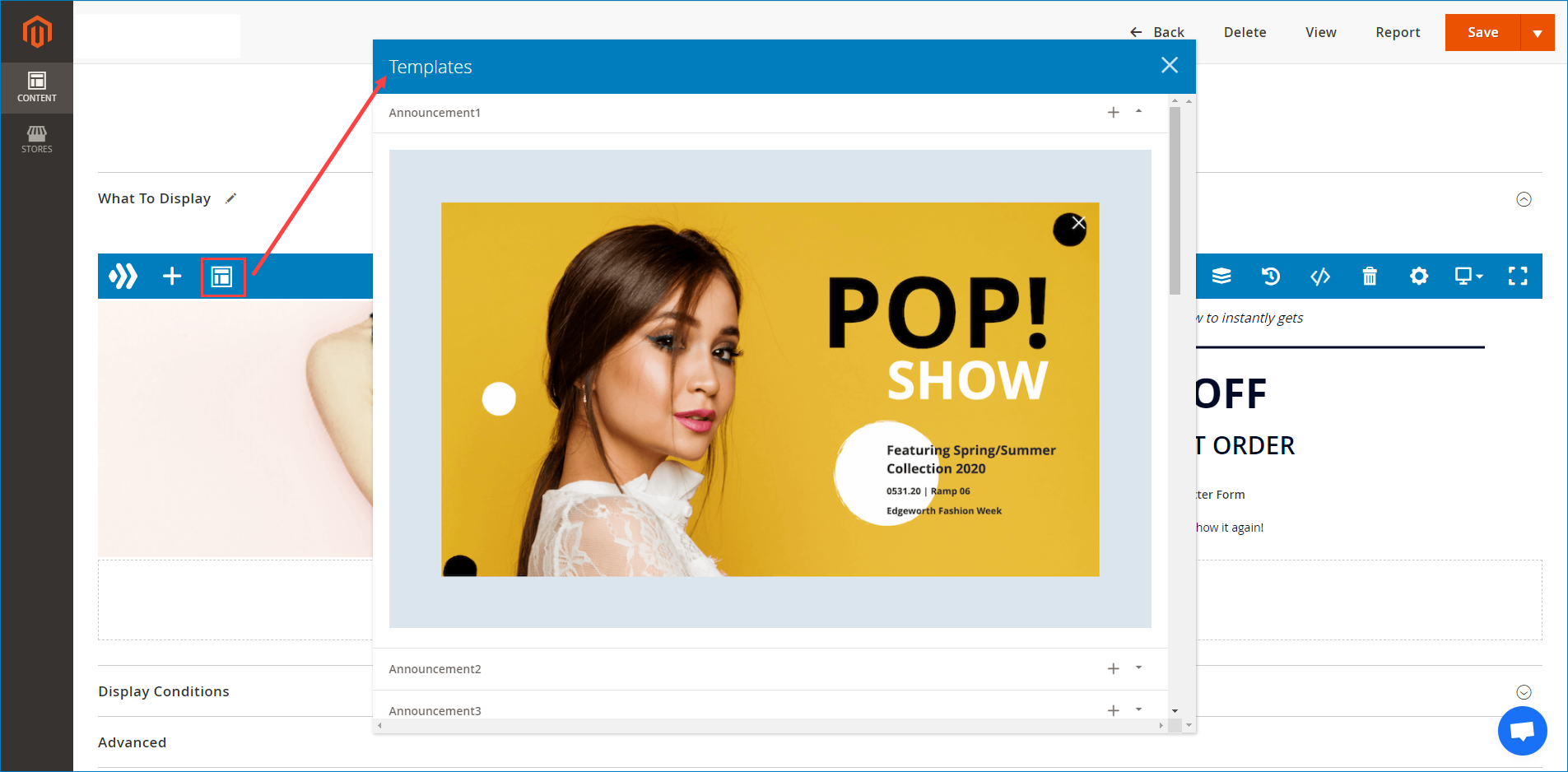The height and width of the screenshot is (772, 1568).
Task: Open the highlighted Templates icon
Action: 223,277
